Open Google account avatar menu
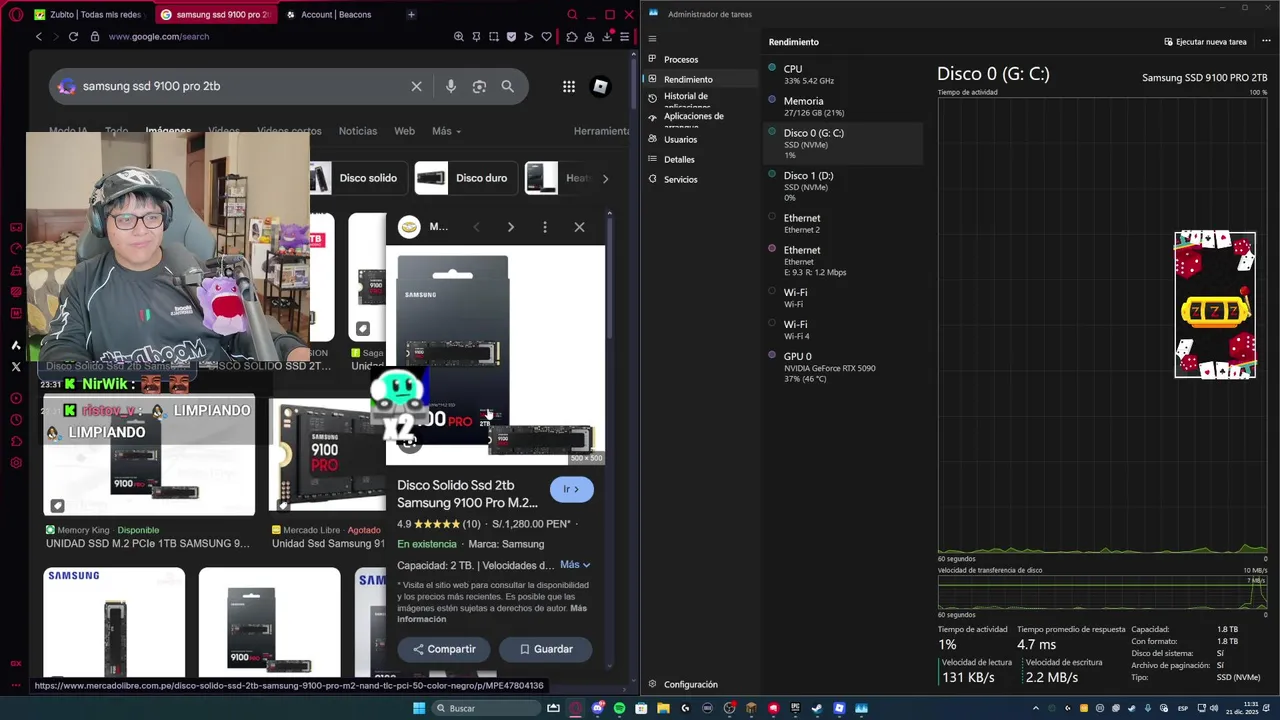This screenshot has width=1280, height=720. coord(600,87)
